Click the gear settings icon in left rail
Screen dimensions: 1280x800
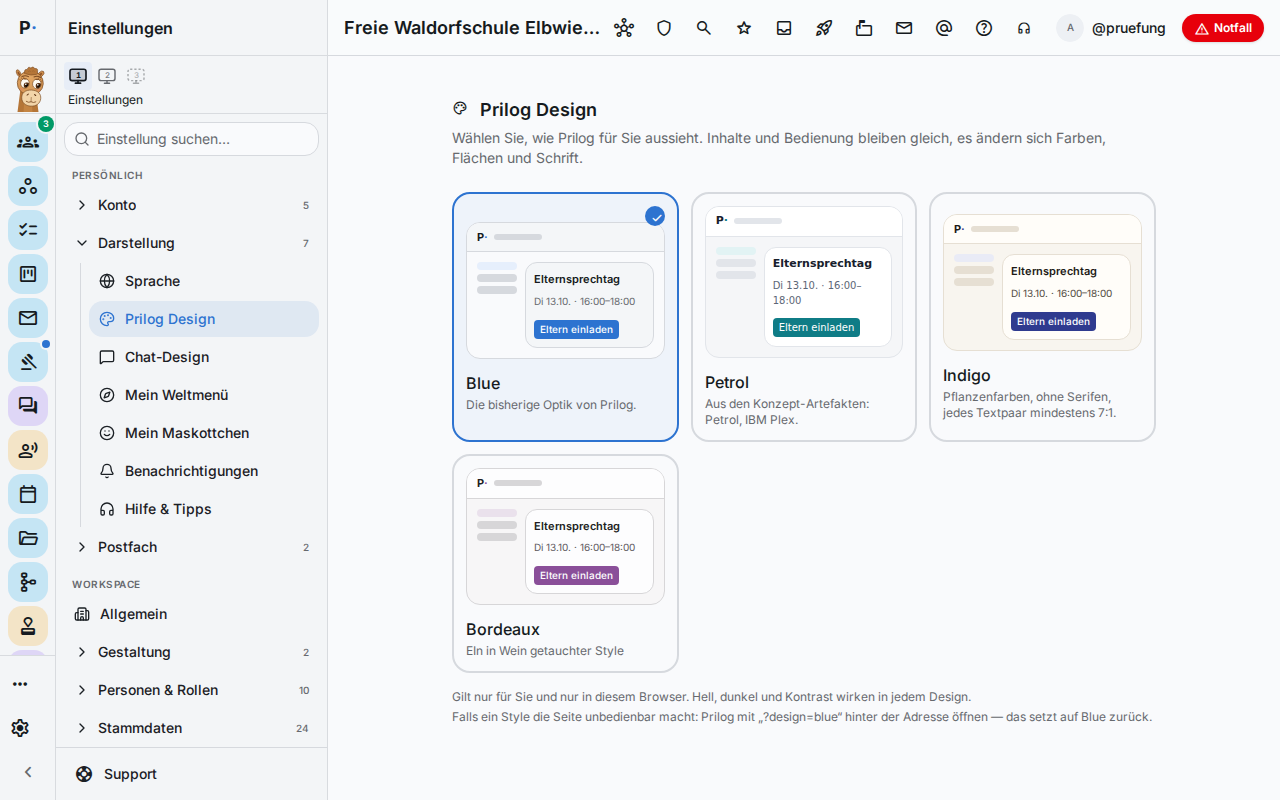point(20,728)
